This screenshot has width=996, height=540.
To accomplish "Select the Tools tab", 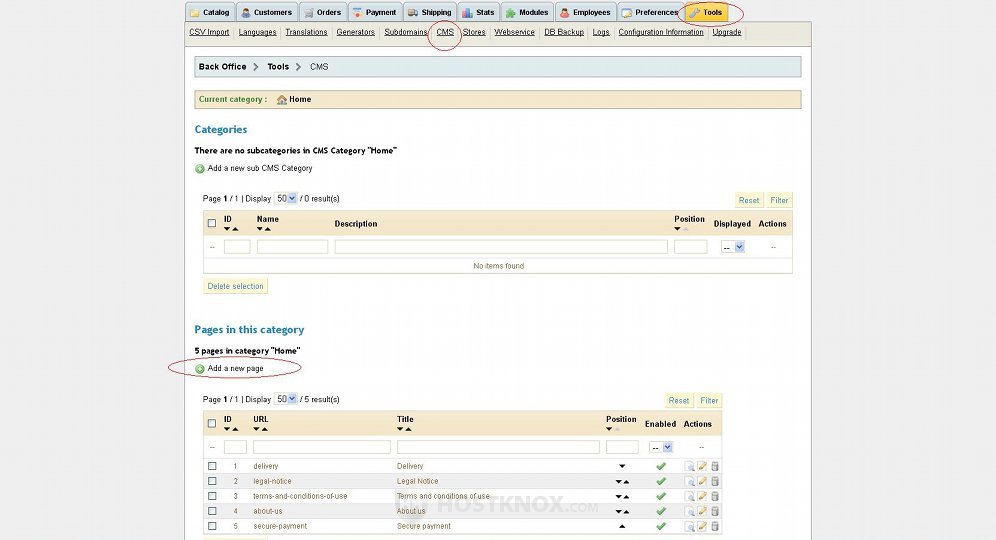I will click(706, 12).
